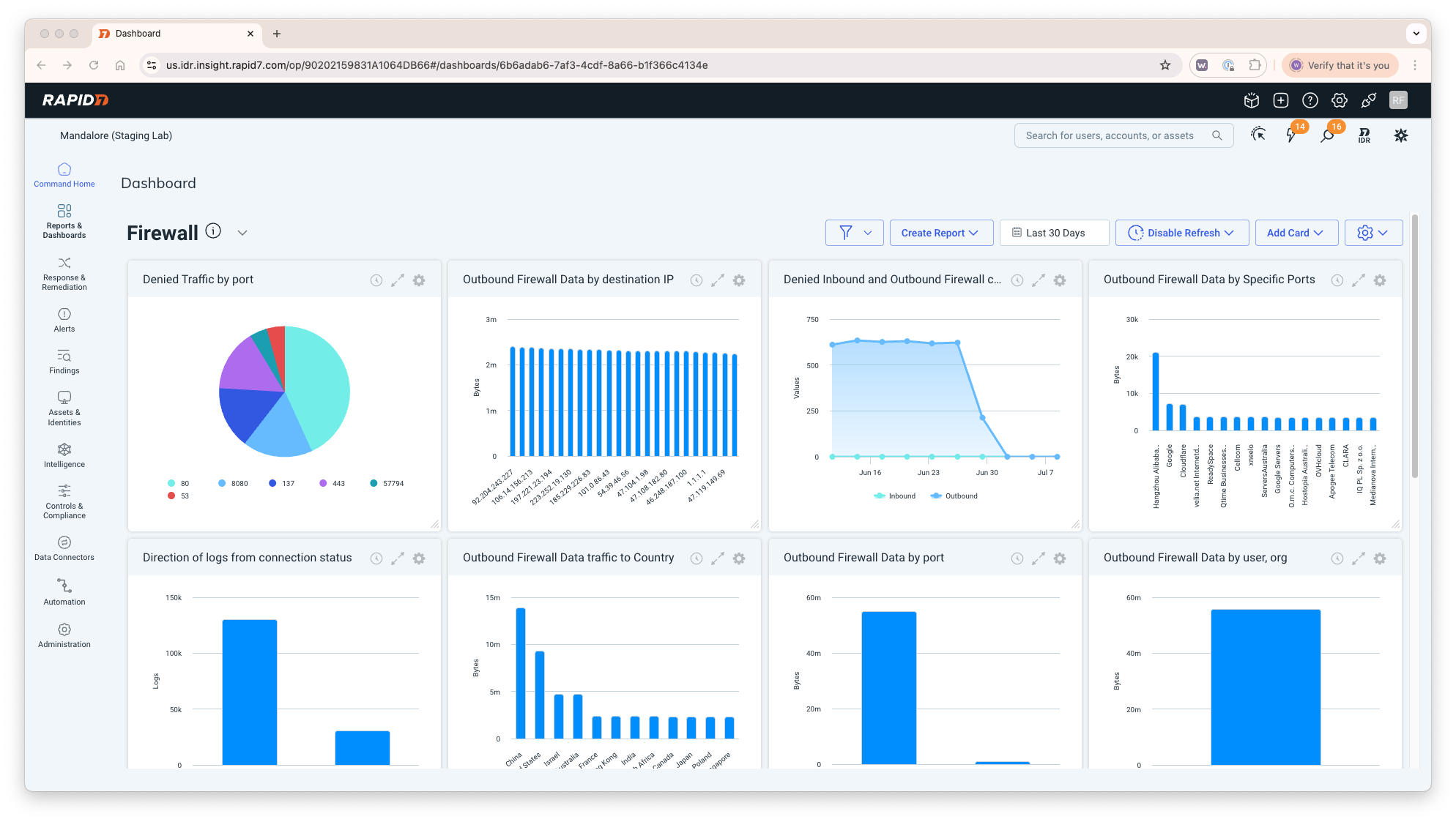The width and height of the screenshot is (1456, 822).
Task: Open the help question mark icon
Action: click(1310, 100)
